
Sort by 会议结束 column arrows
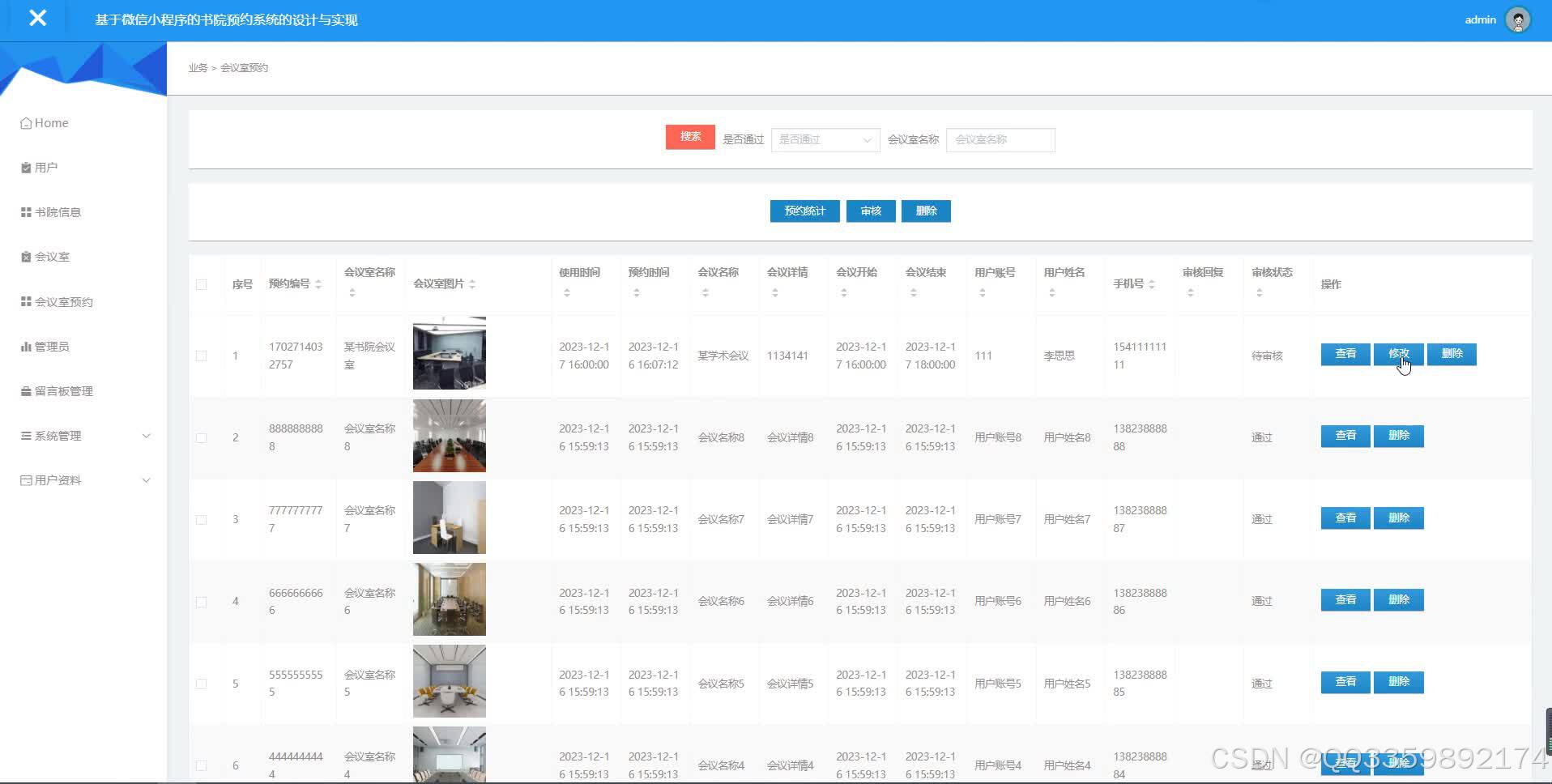click(914, 292)
